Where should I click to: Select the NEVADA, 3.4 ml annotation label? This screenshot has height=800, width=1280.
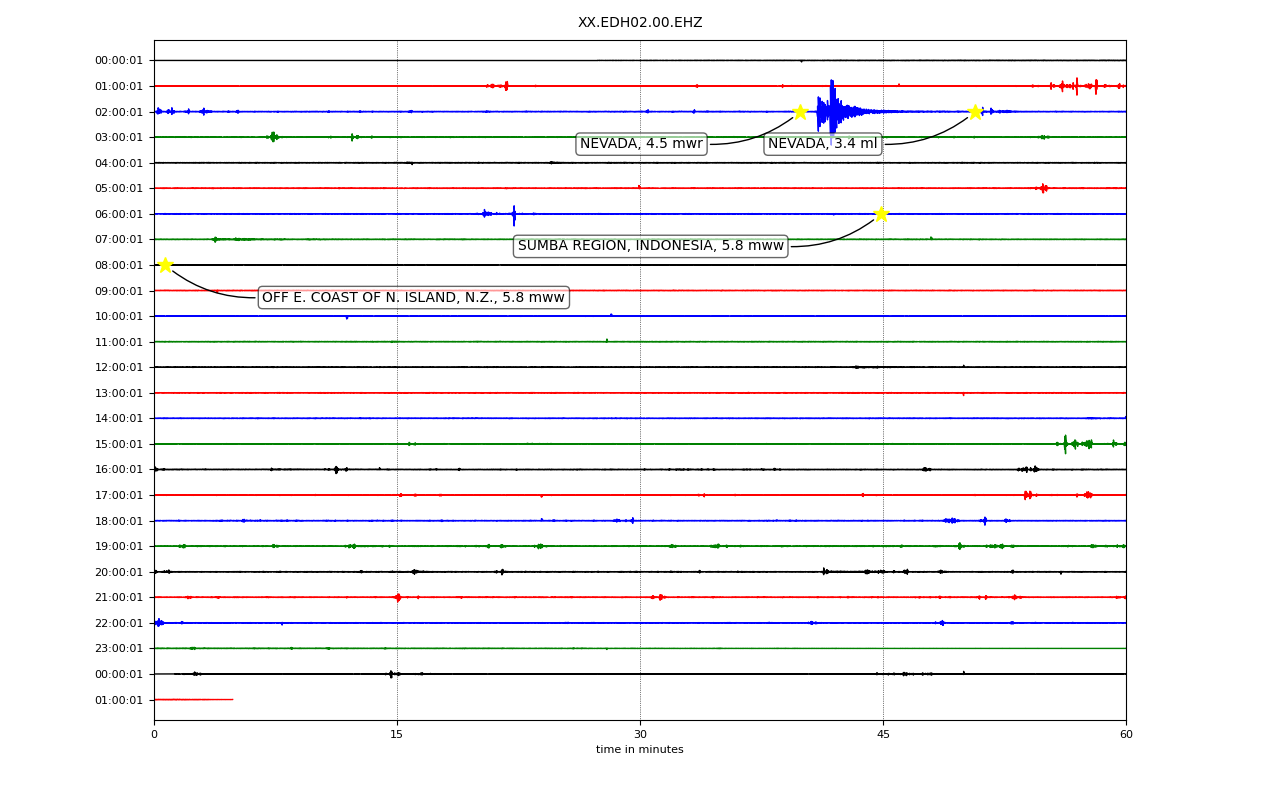pos(823,144)
